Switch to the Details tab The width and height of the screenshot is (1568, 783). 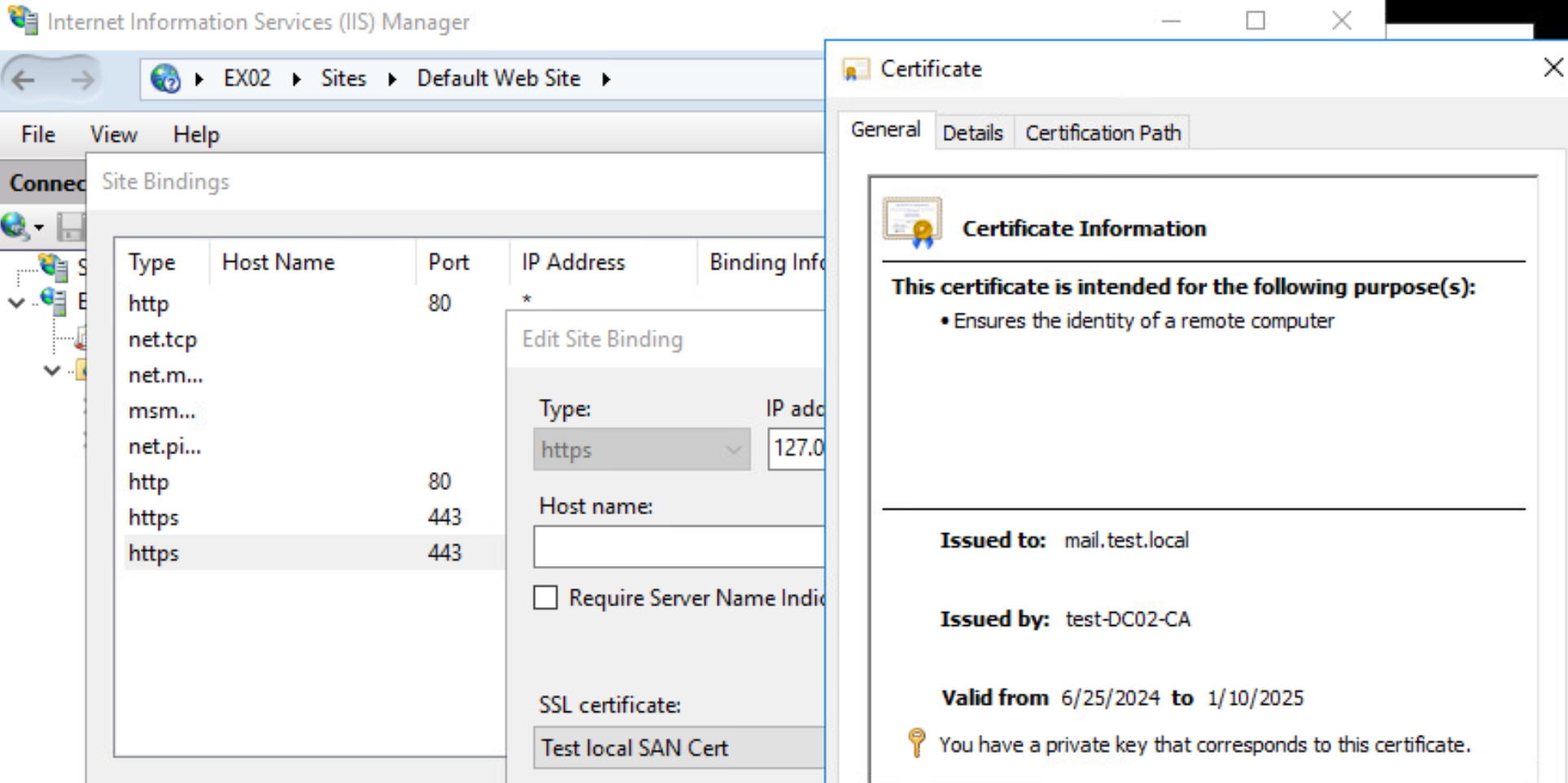pyautogui.click(x=973, y=132)
